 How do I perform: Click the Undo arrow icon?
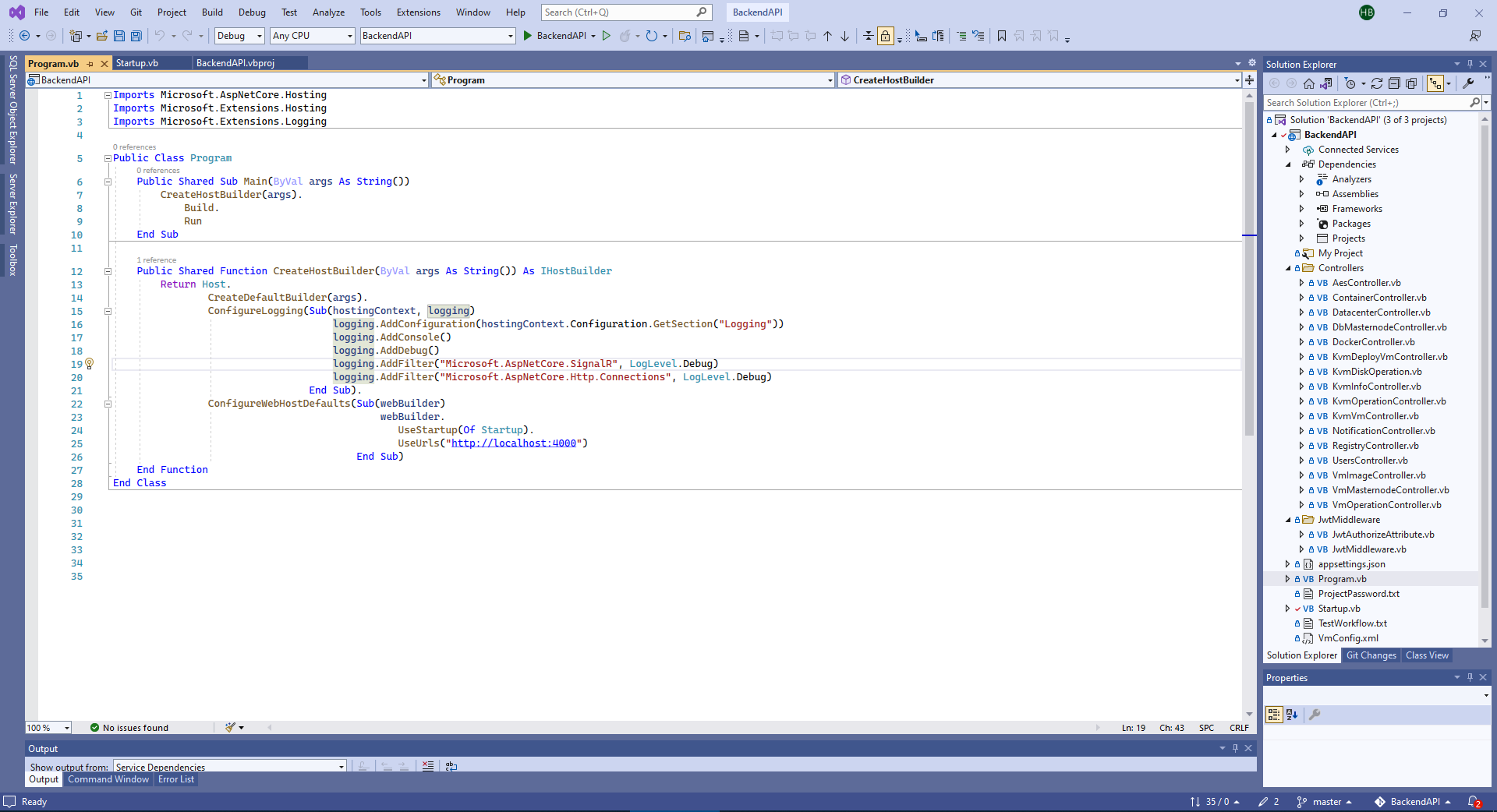tap(160, 36)
